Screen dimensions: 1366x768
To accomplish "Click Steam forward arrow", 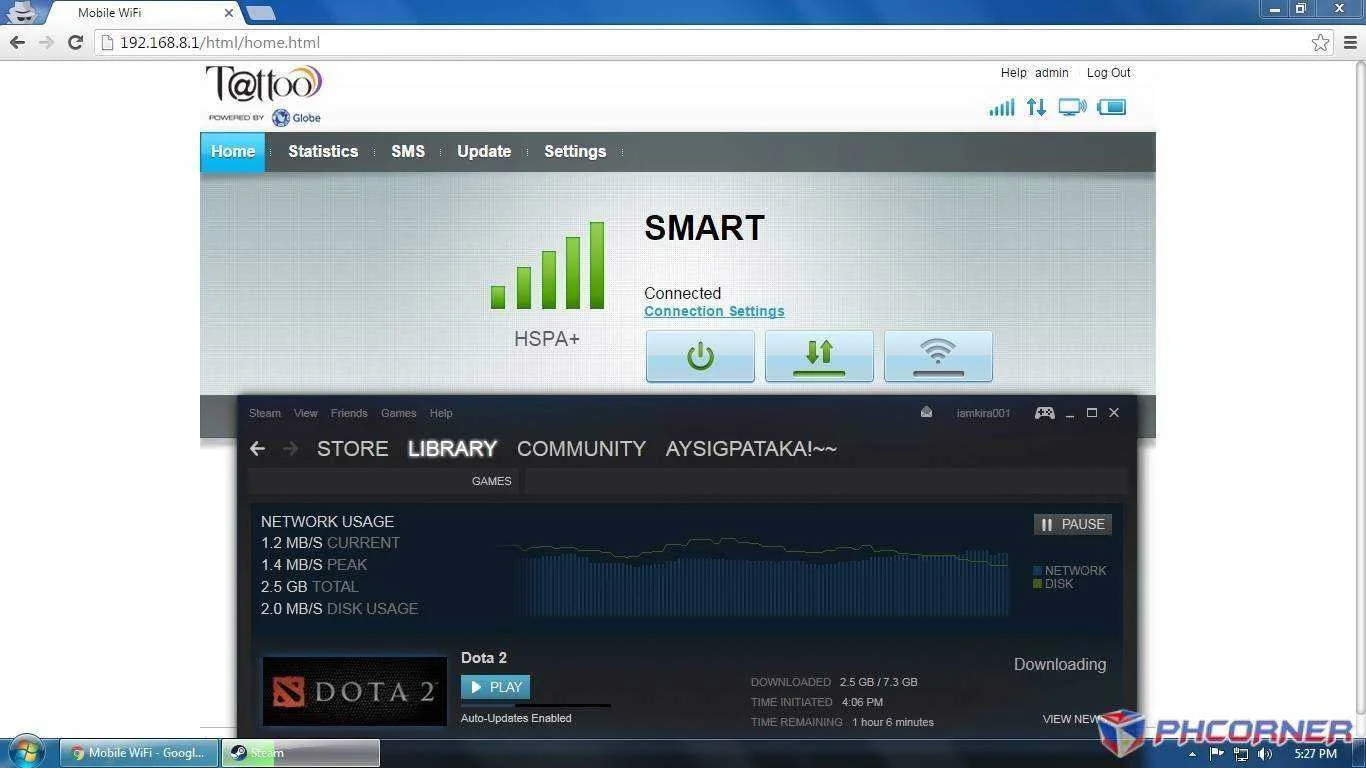I will tap(291, 449).
